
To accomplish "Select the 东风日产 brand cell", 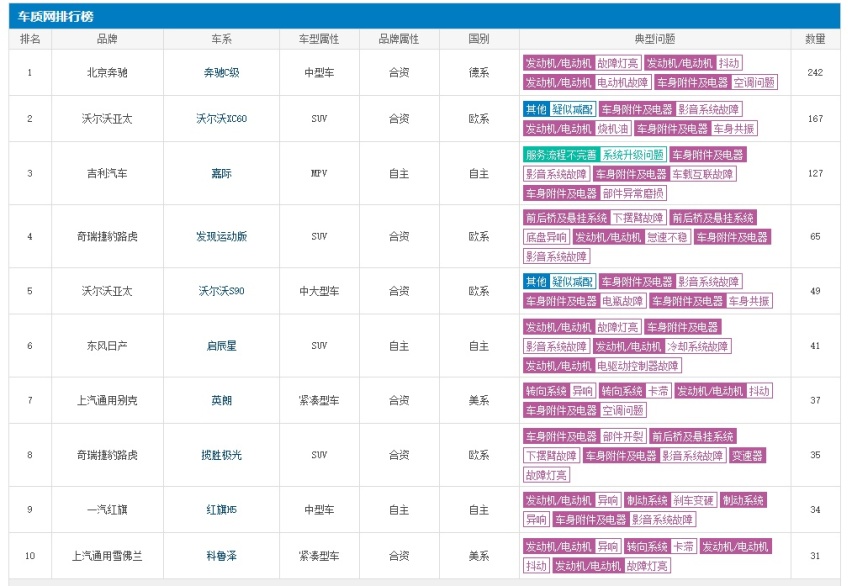I will click(107, 346).
